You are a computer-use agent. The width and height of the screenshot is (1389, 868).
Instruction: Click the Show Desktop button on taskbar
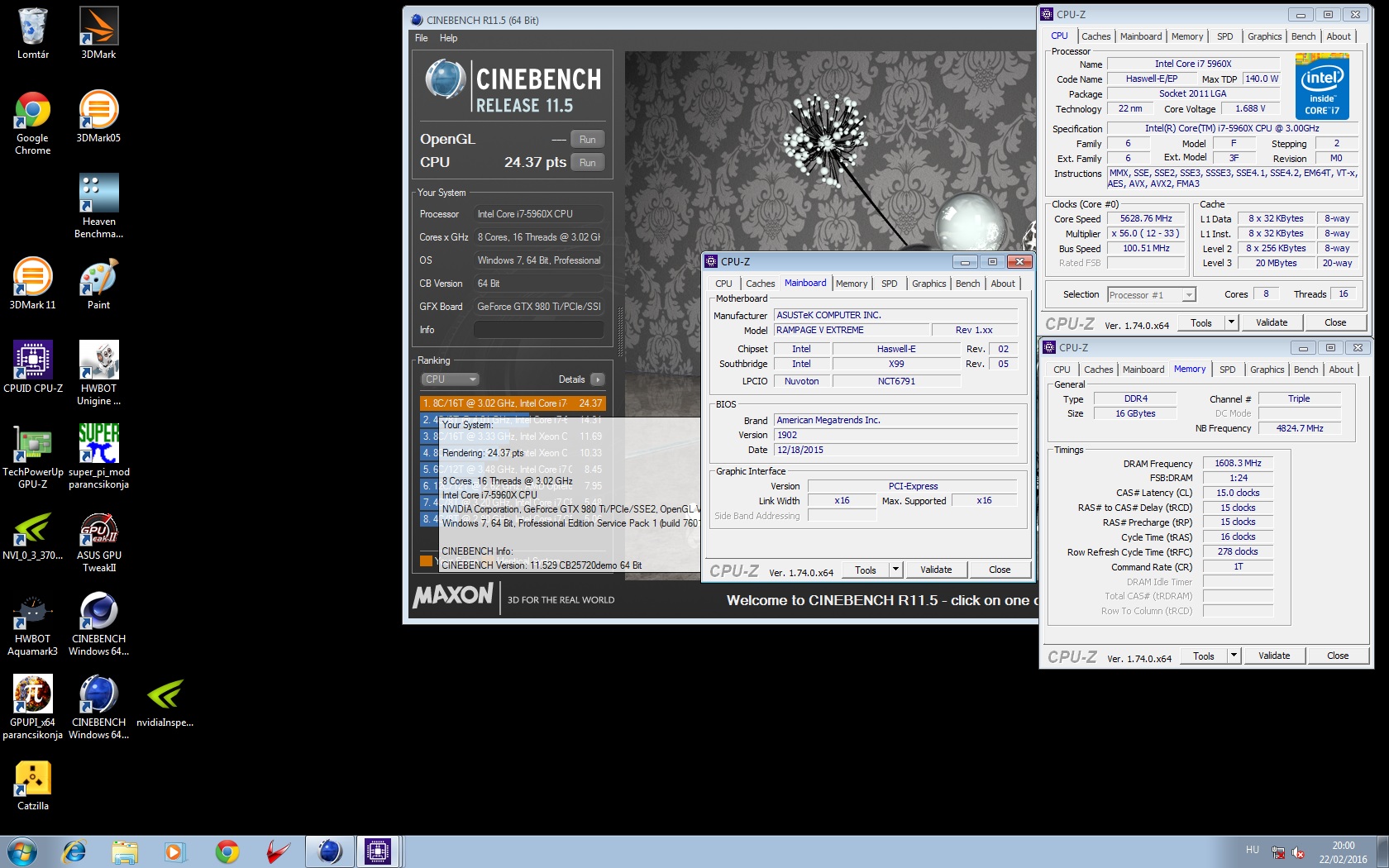pos(1382,851)
